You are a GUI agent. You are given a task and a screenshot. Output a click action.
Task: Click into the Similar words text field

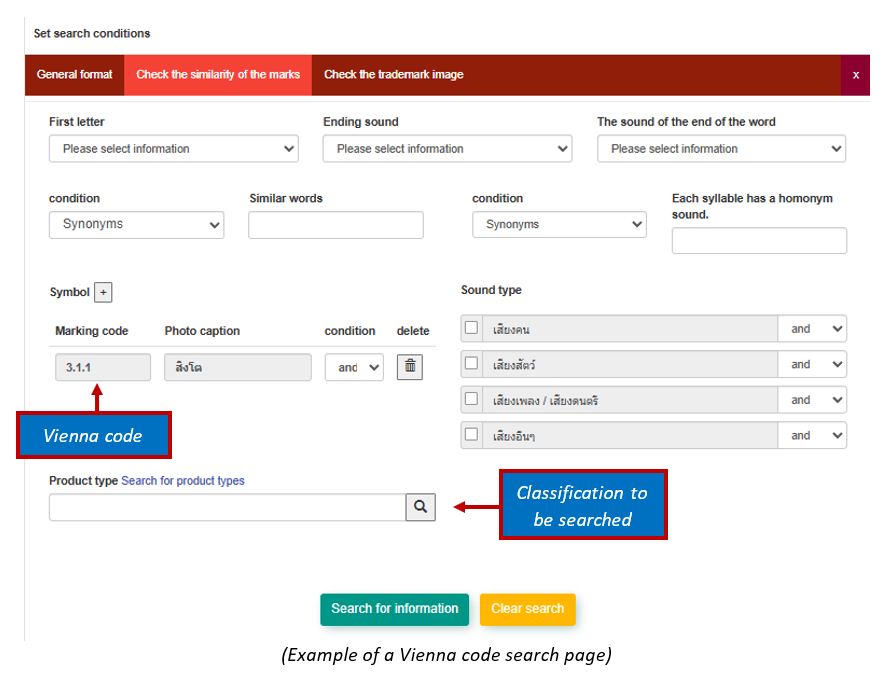point(335,225)
